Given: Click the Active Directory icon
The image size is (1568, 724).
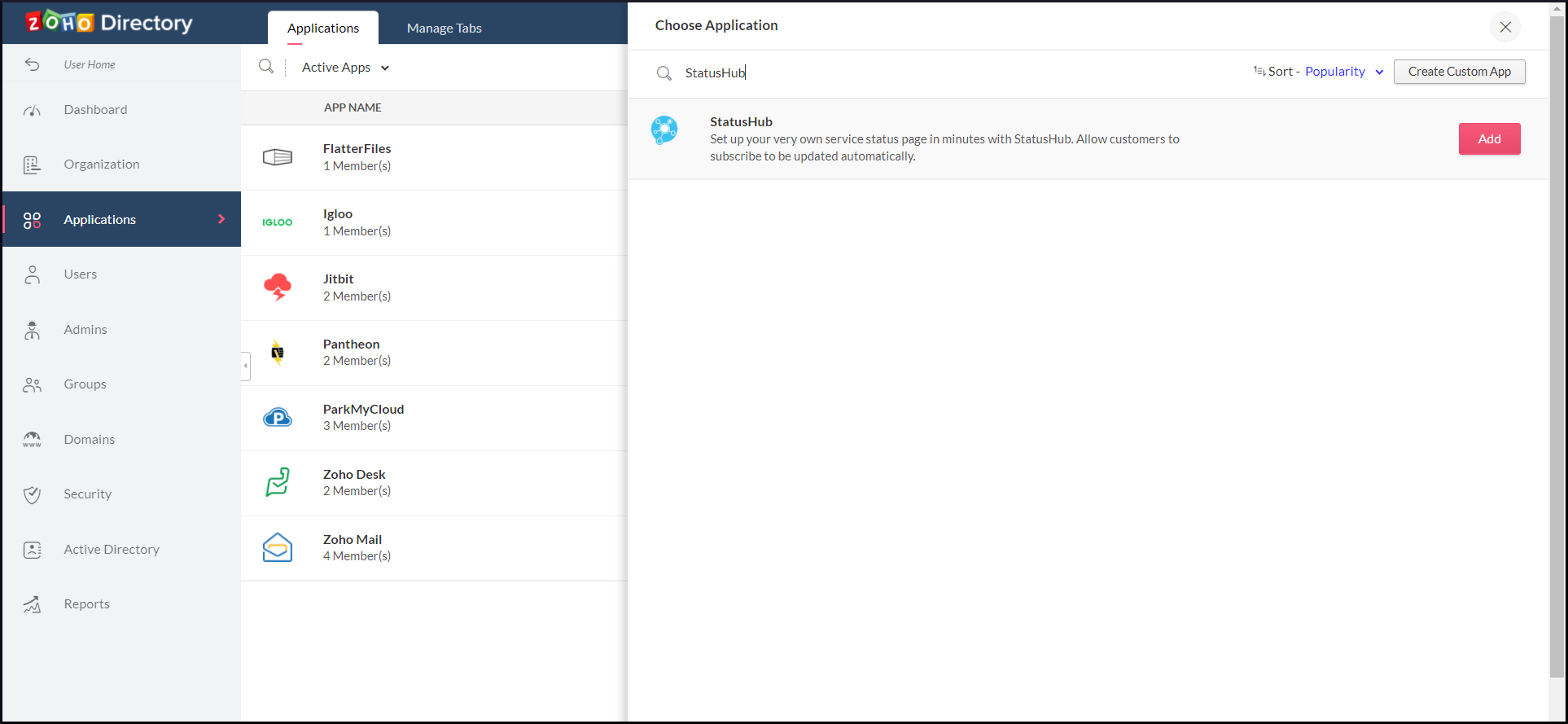Looking at the screenshot, I should click(x=32, y=550).
